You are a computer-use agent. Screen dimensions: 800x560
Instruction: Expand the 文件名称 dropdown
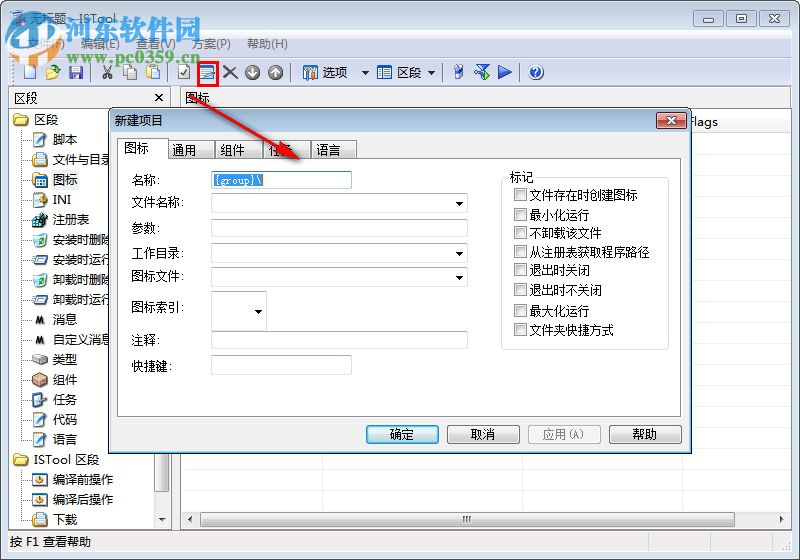tap(459, 203)
